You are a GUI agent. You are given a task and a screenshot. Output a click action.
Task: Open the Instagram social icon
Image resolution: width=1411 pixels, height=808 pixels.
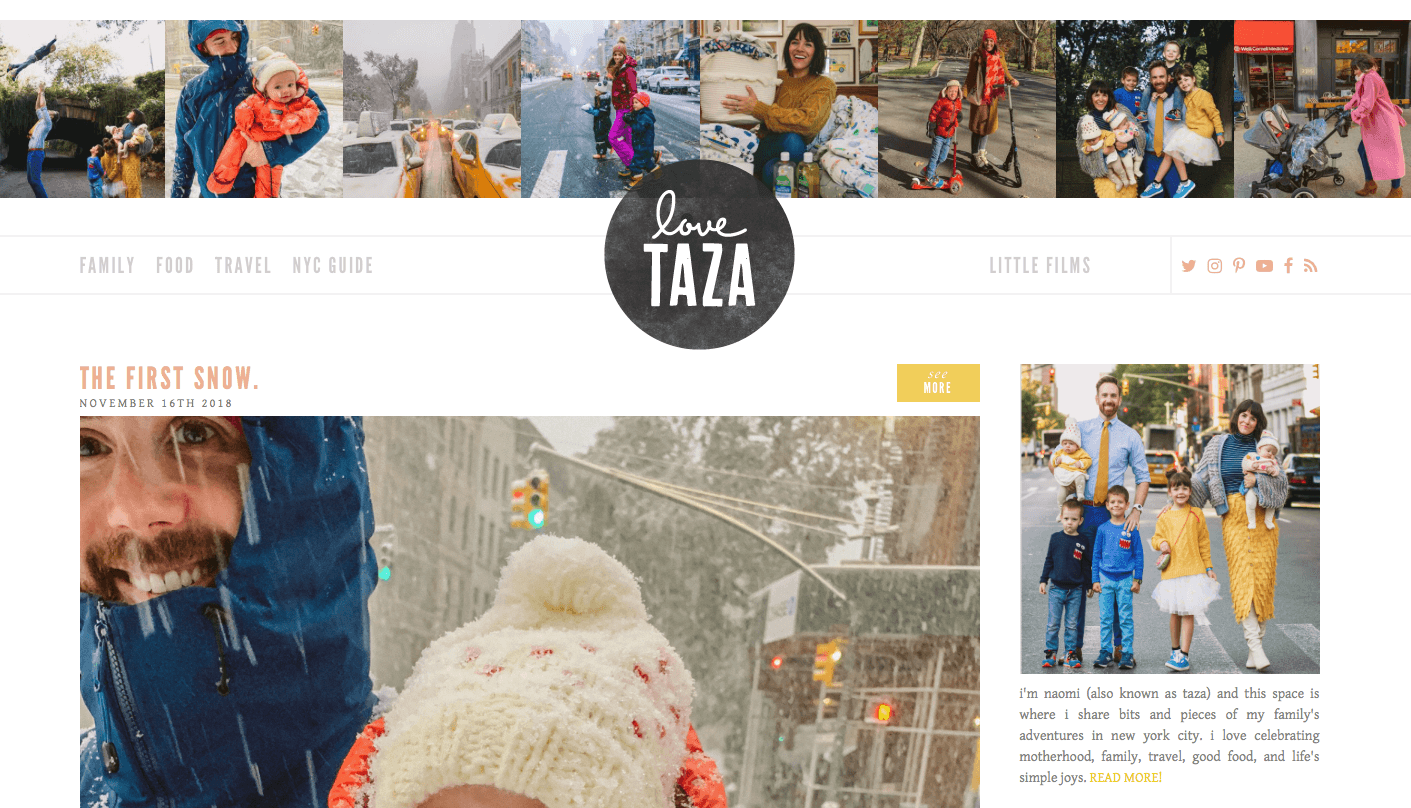click(1214, 266)
